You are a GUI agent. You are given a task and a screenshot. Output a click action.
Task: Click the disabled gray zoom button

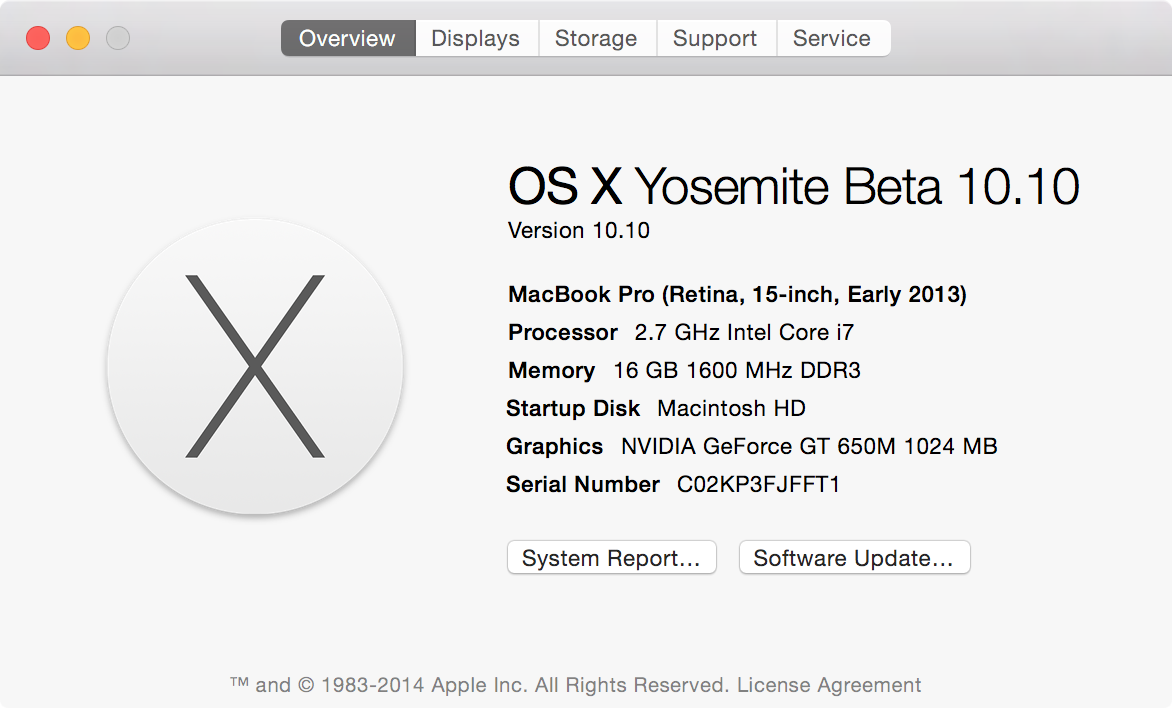tap(117, 38)
